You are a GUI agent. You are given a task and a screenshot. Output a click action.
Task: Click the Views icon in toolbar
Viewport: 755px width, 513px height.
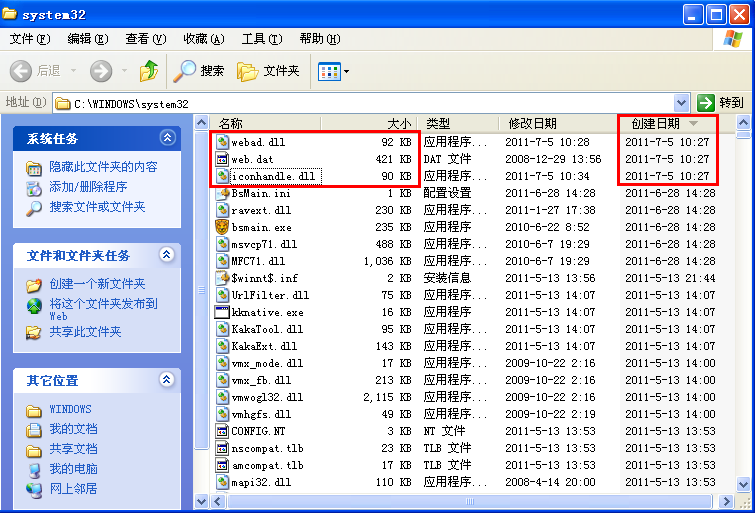click(328, 71)
